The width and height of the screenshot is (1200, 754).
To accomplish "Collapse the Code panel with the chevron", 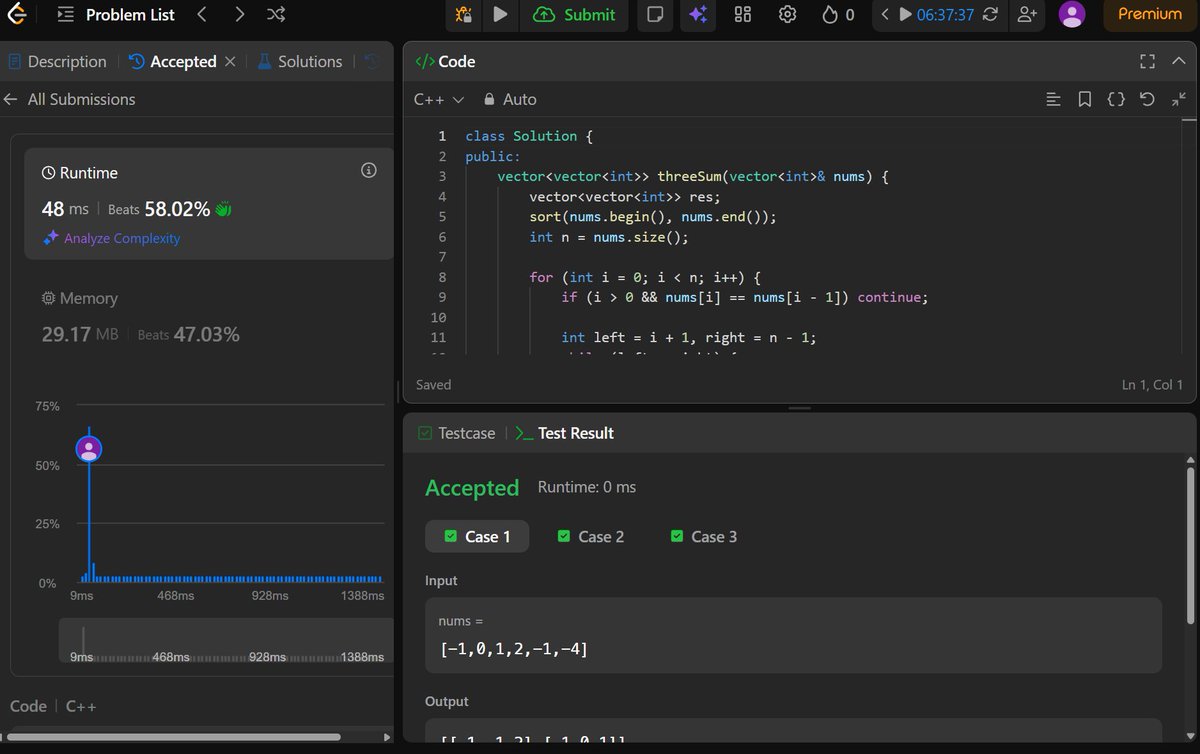I will pyautogui.click(x=1177, y=61).
